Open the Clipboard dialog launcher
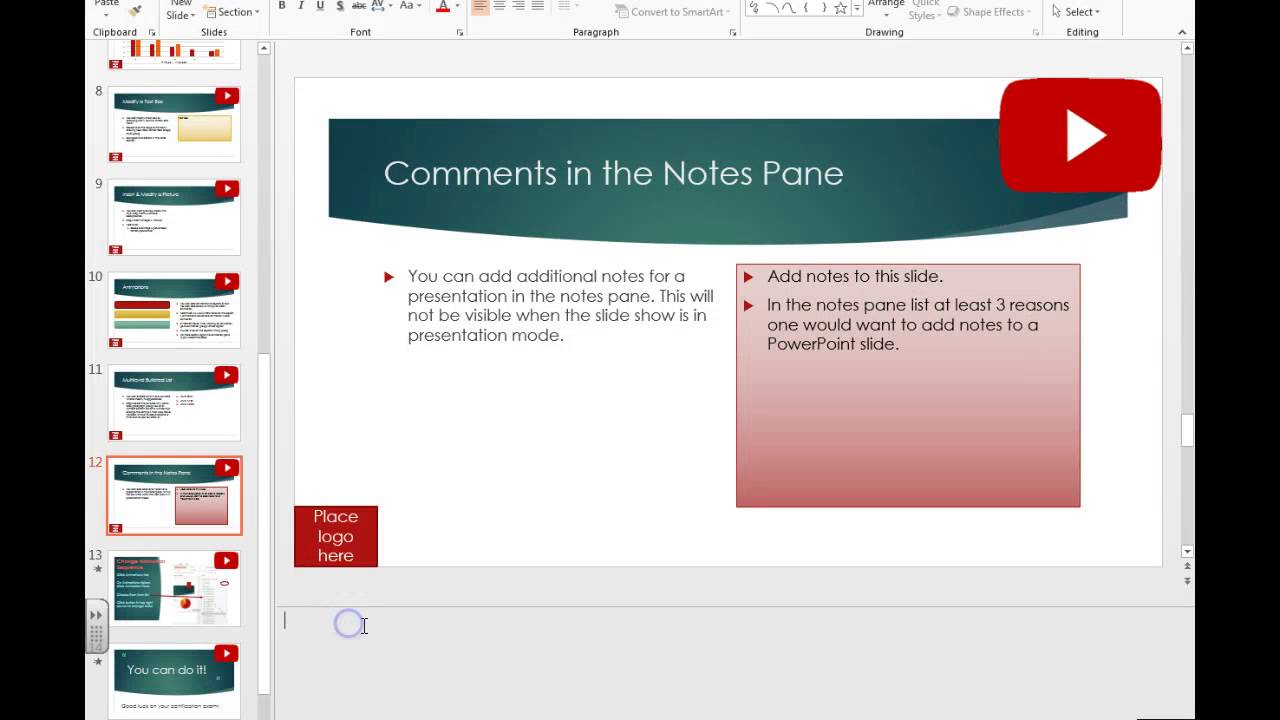Viewport: 1280px width, 720px height. (152, 33)
